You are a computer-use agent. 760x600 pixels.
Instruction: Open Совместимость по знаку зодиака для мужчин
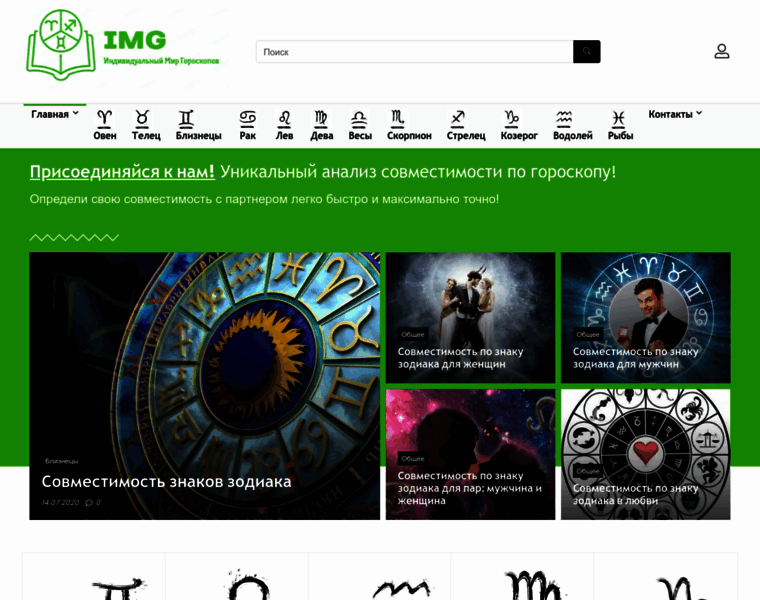635,358
